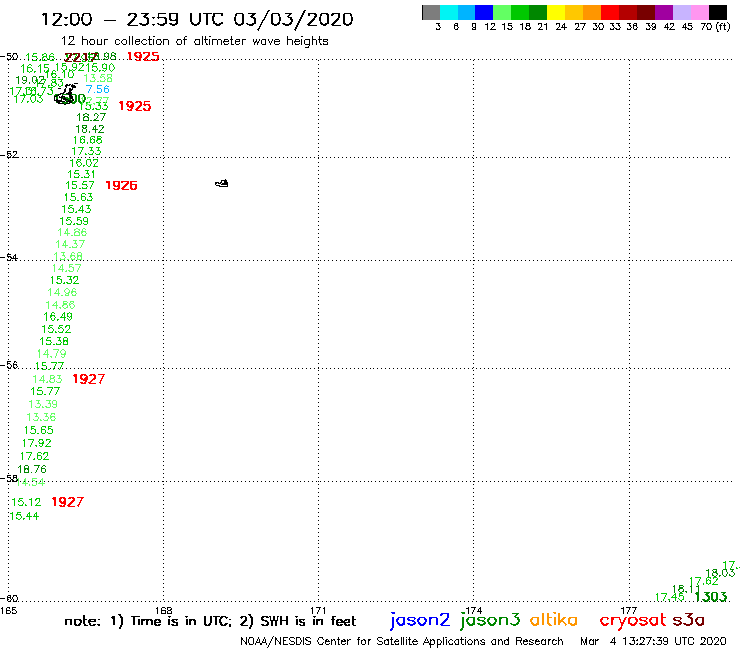Click the gray swatch in the legend
This screenshot has width=740, height=650.
point(431,12)
